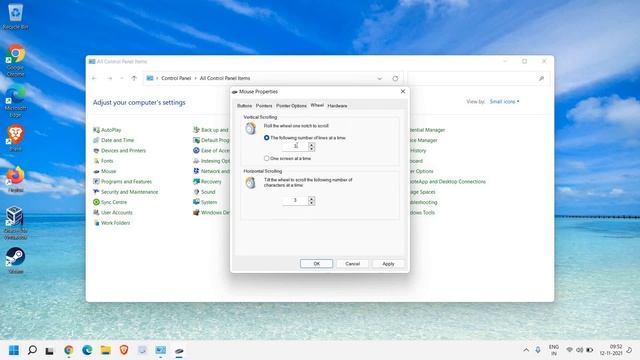Click the refresh icon beside the address bar
Screen dimensions: 640x360
(395, 78)
